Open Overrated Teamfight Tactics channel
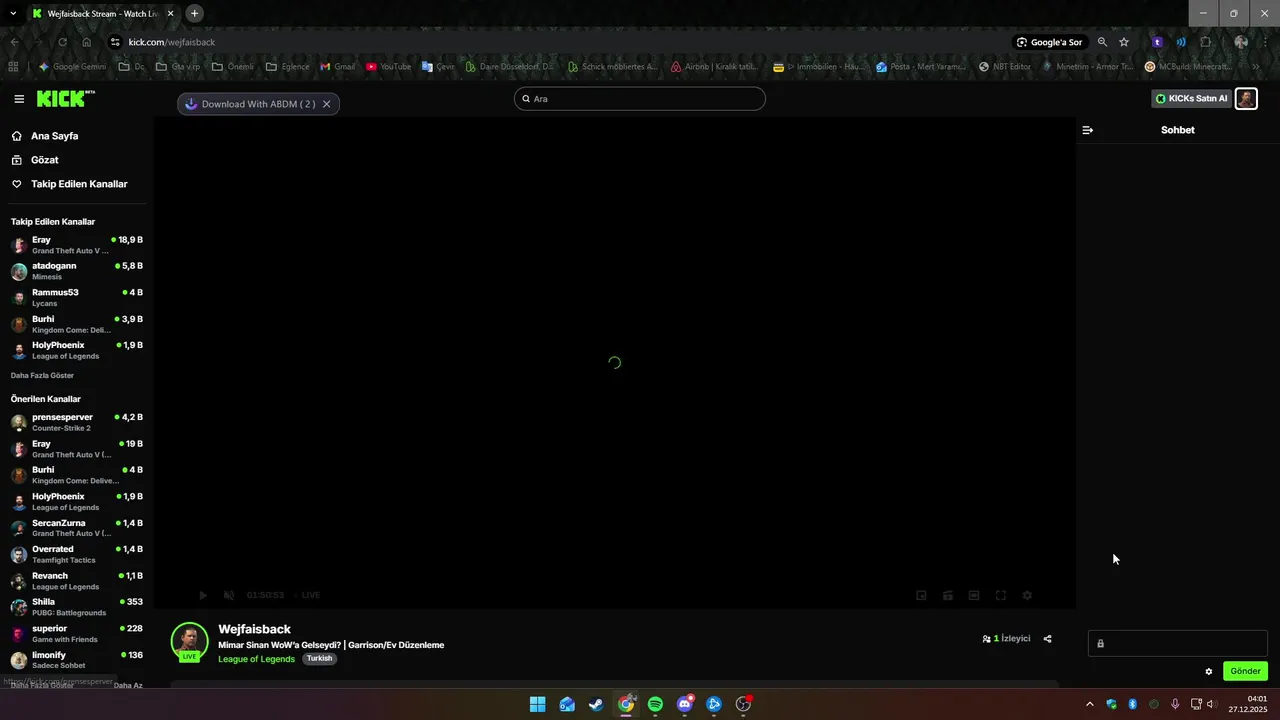The height and width of the screenshot is (720, 1280). (77, 554)
